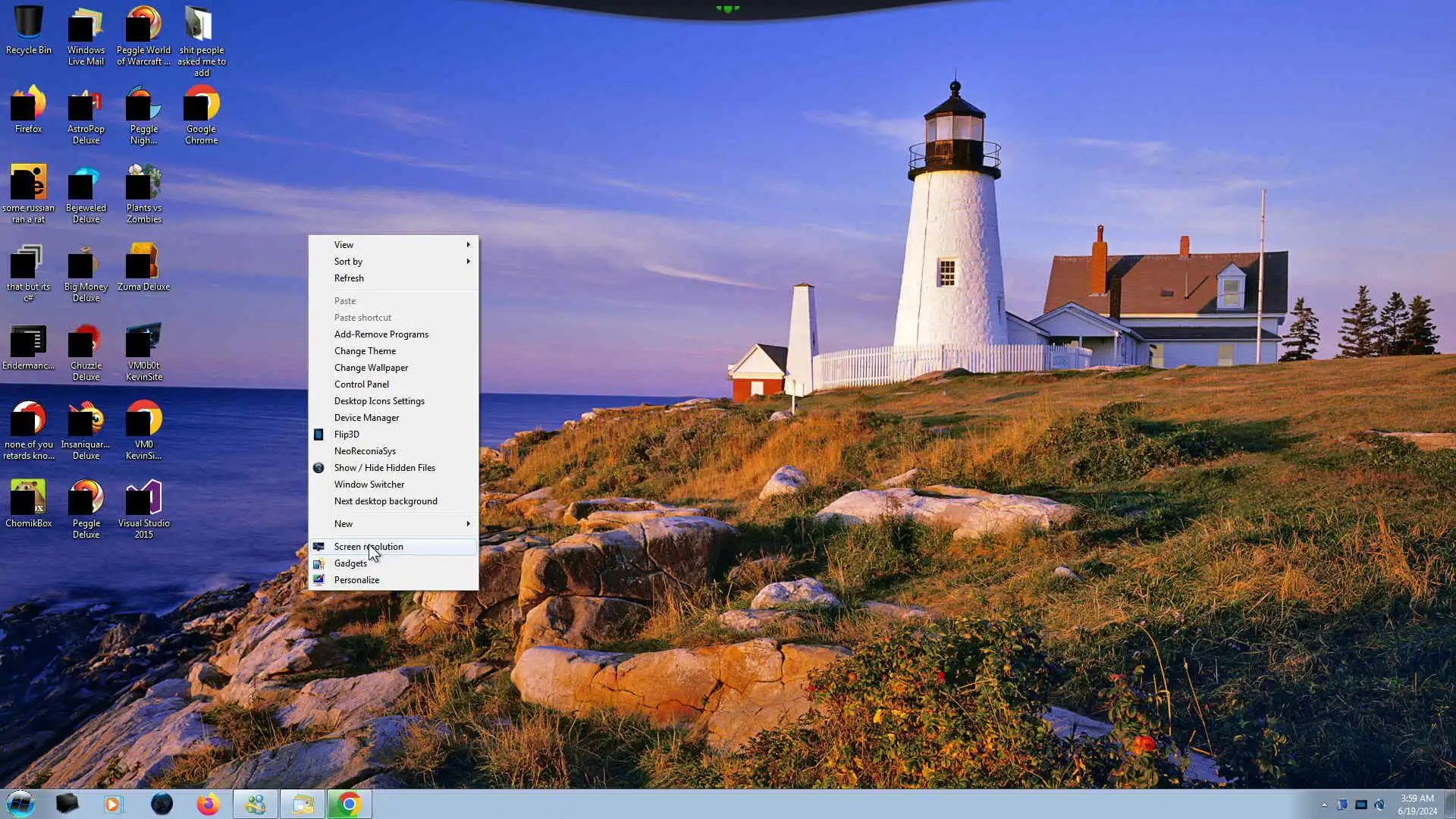Click the Windows Start orb
The width and height of the screenshot is (1456, 819).
20,804
